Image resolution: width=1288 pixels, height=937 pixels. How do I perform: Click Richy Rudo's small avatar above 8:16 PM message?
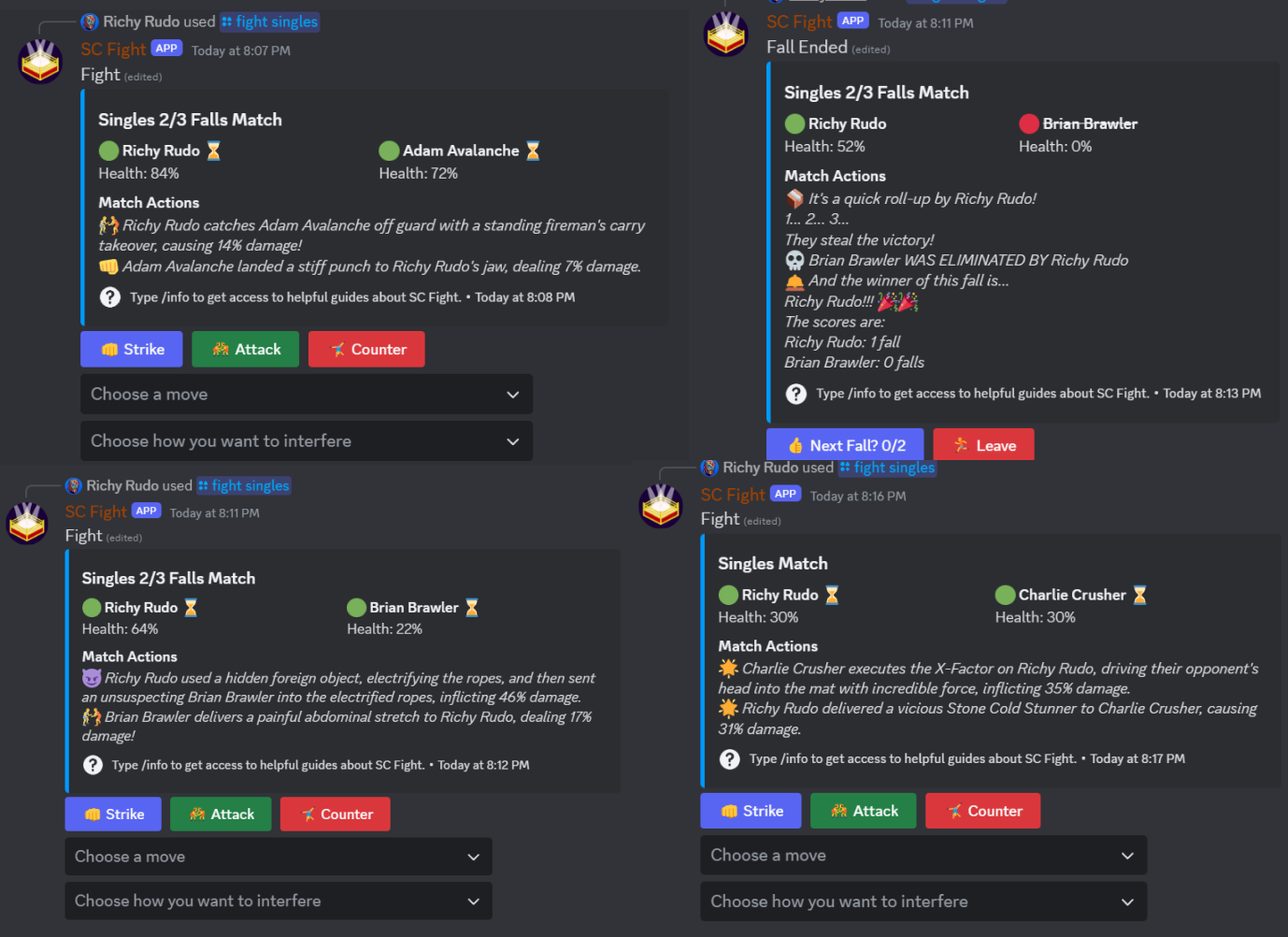709,468
